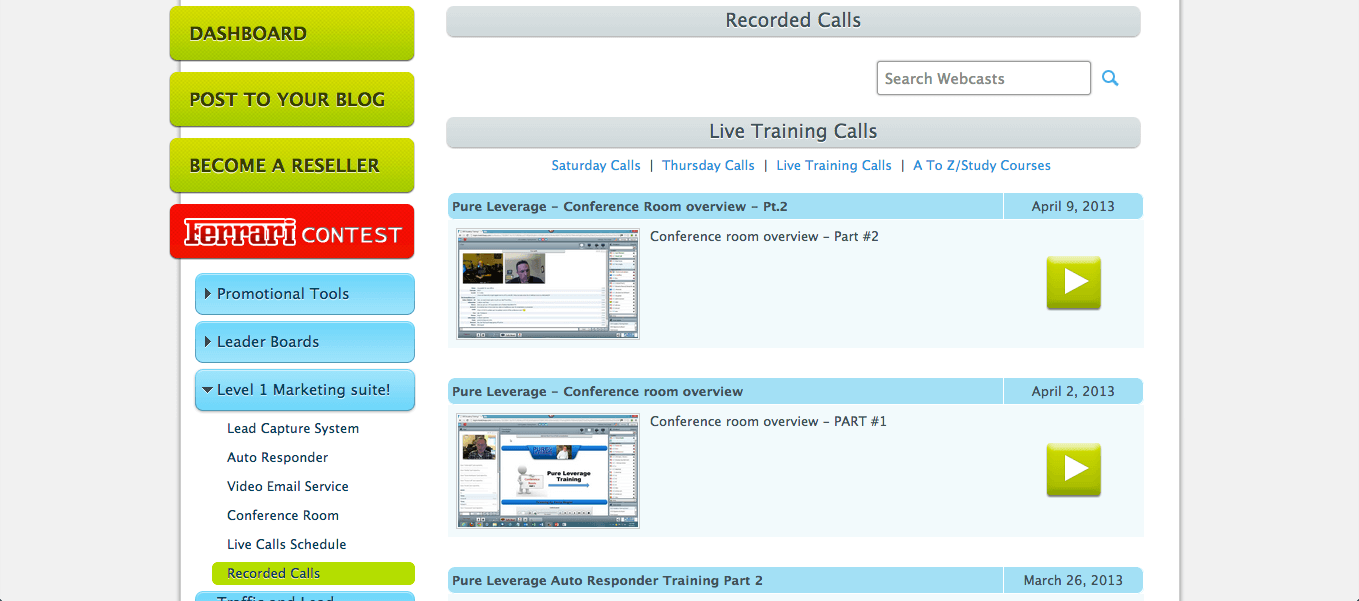The image size is (1359, 601).
Task: Click the March 26, 2013 date cell
Action: coord(1073,580)
